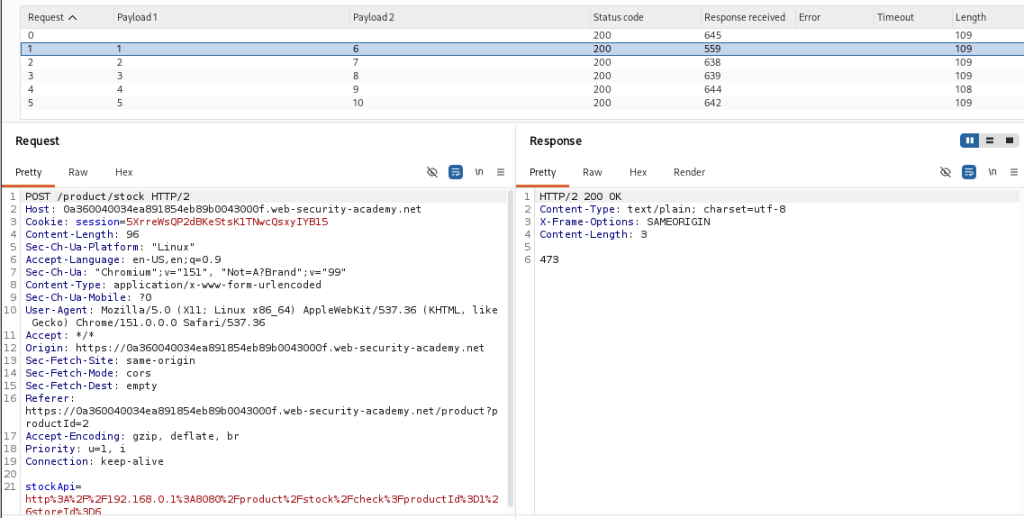
Task: Click the Origin header line
Action: (x=255, y=348)
